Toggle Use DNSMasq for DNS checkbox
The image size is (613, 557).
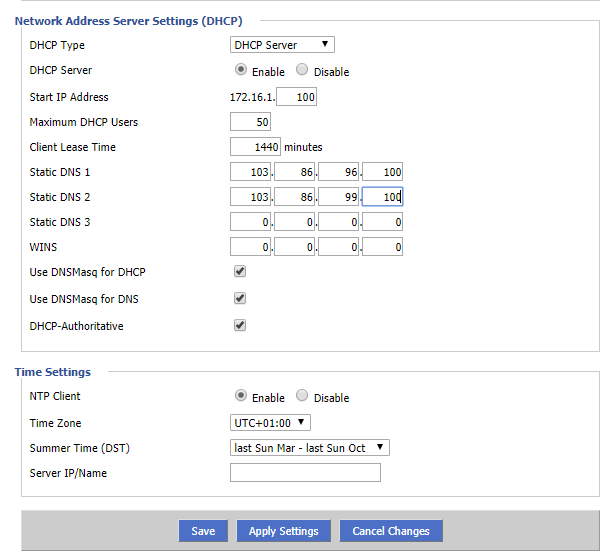click(240, 298)
